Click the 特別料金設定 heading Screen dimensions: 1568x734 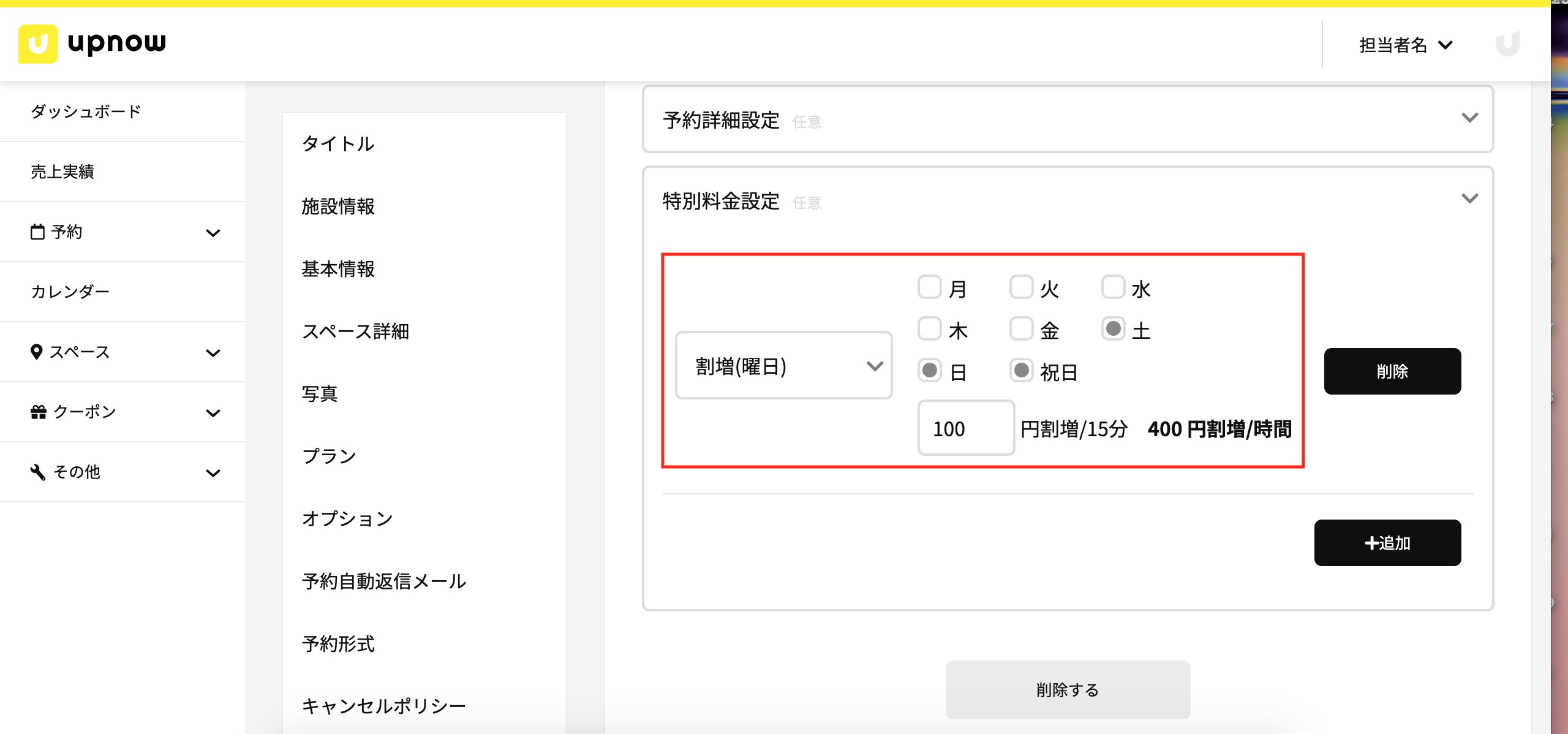(x=721, y=201)
